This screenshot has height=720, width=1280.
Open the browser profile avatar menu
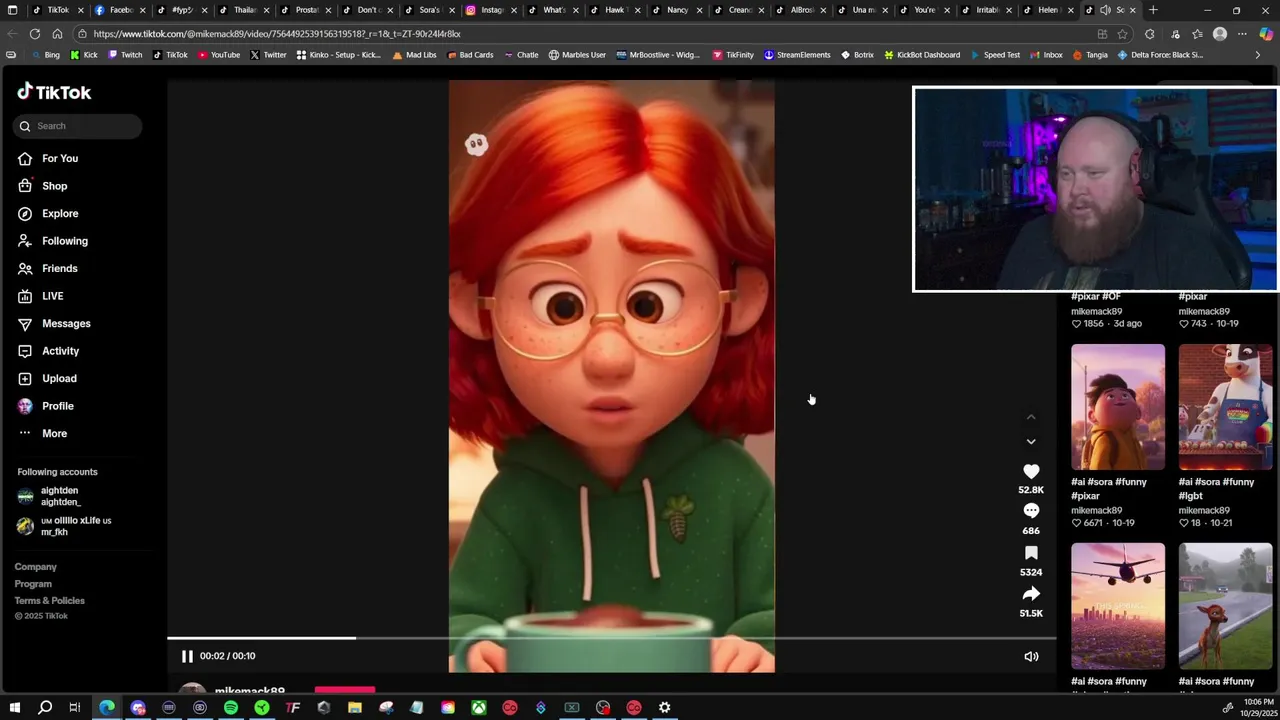(1220, 34)
